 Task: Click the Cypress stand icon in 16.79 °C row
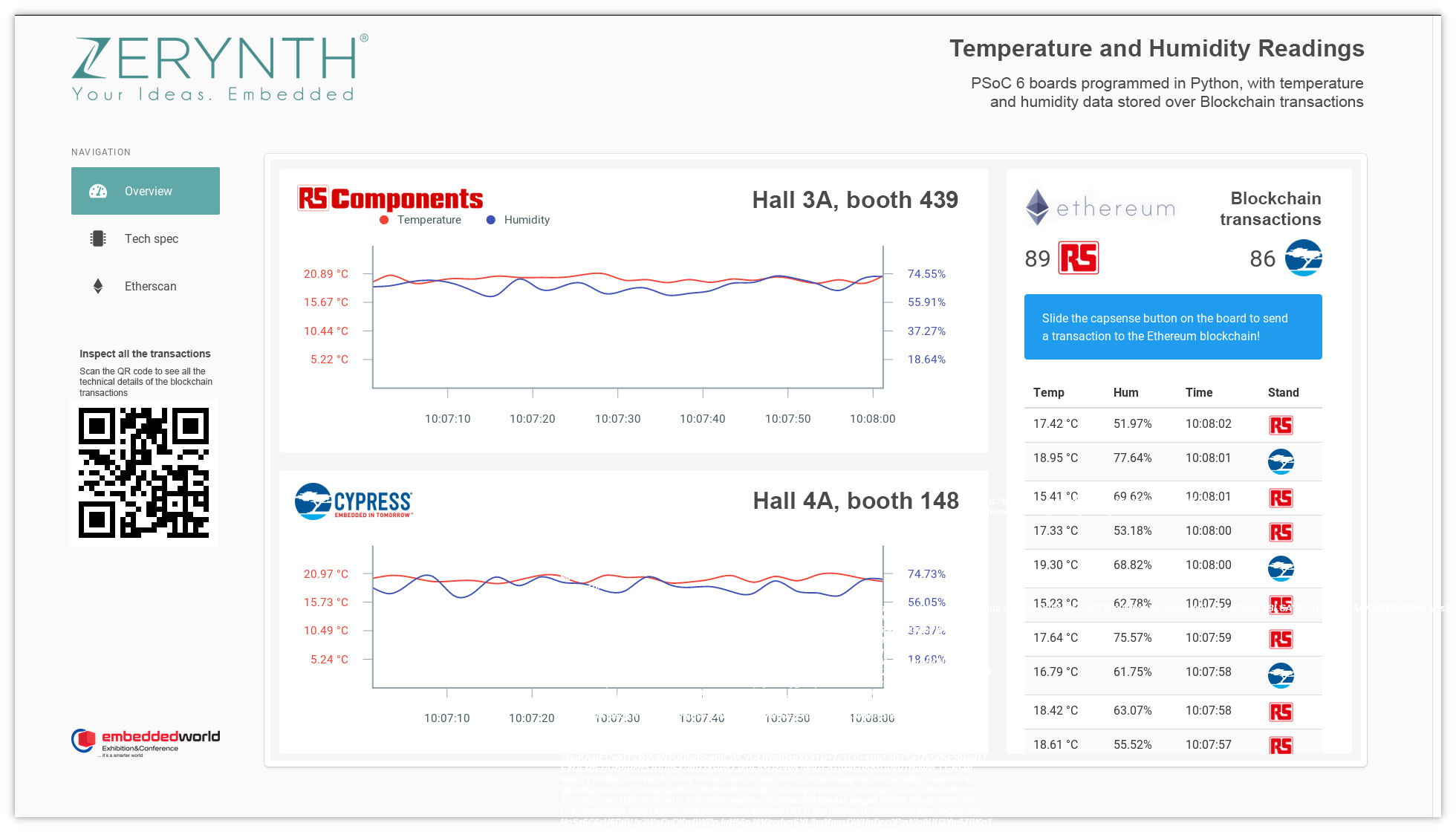coord(1281,675)
